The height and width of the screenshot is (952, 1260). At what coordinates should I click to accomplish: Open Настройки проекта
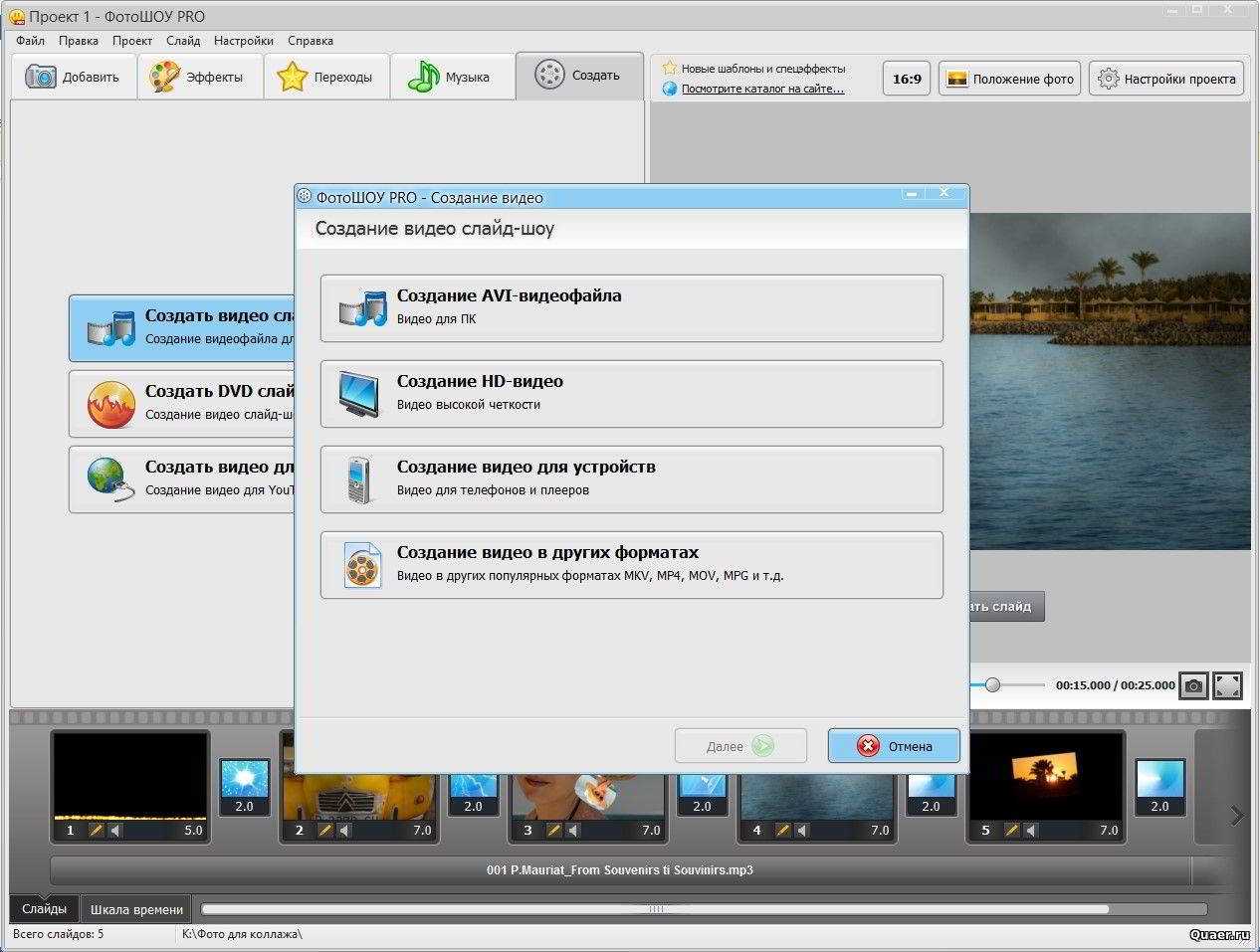pos(1166,79)
